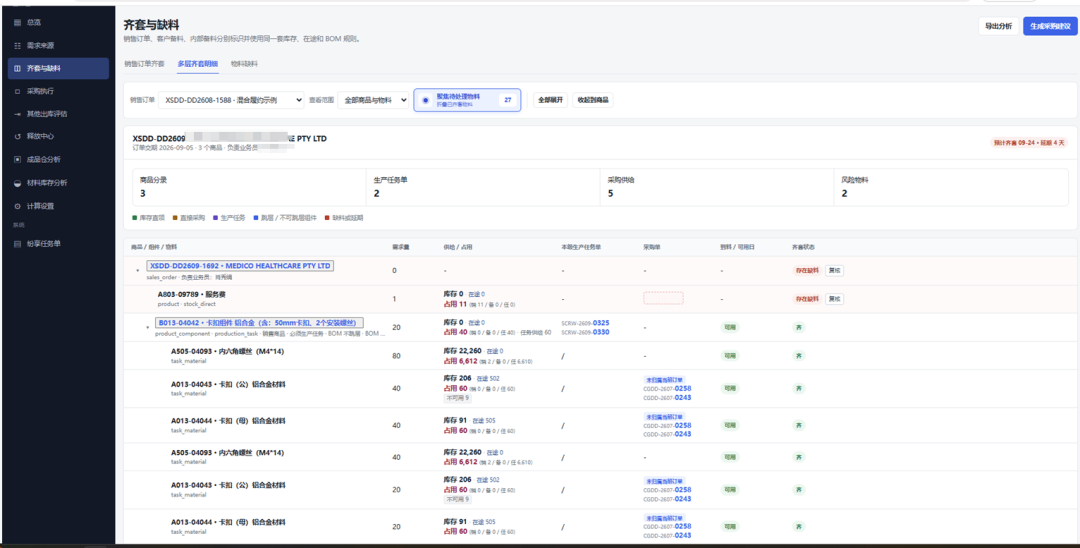
Task: Click the 生产任务单 summary card
Action: pyautogui.click(x=484, y=187)
